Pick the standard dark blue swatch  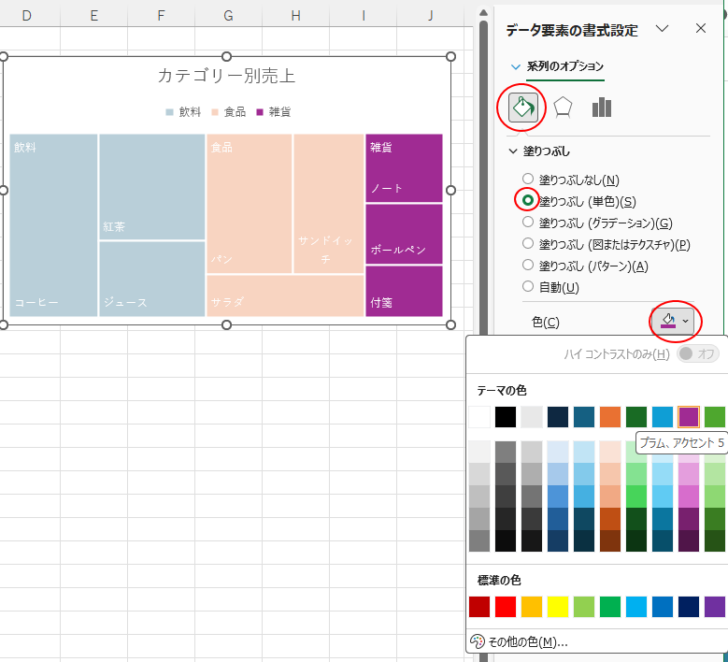(x=689, y=607)
